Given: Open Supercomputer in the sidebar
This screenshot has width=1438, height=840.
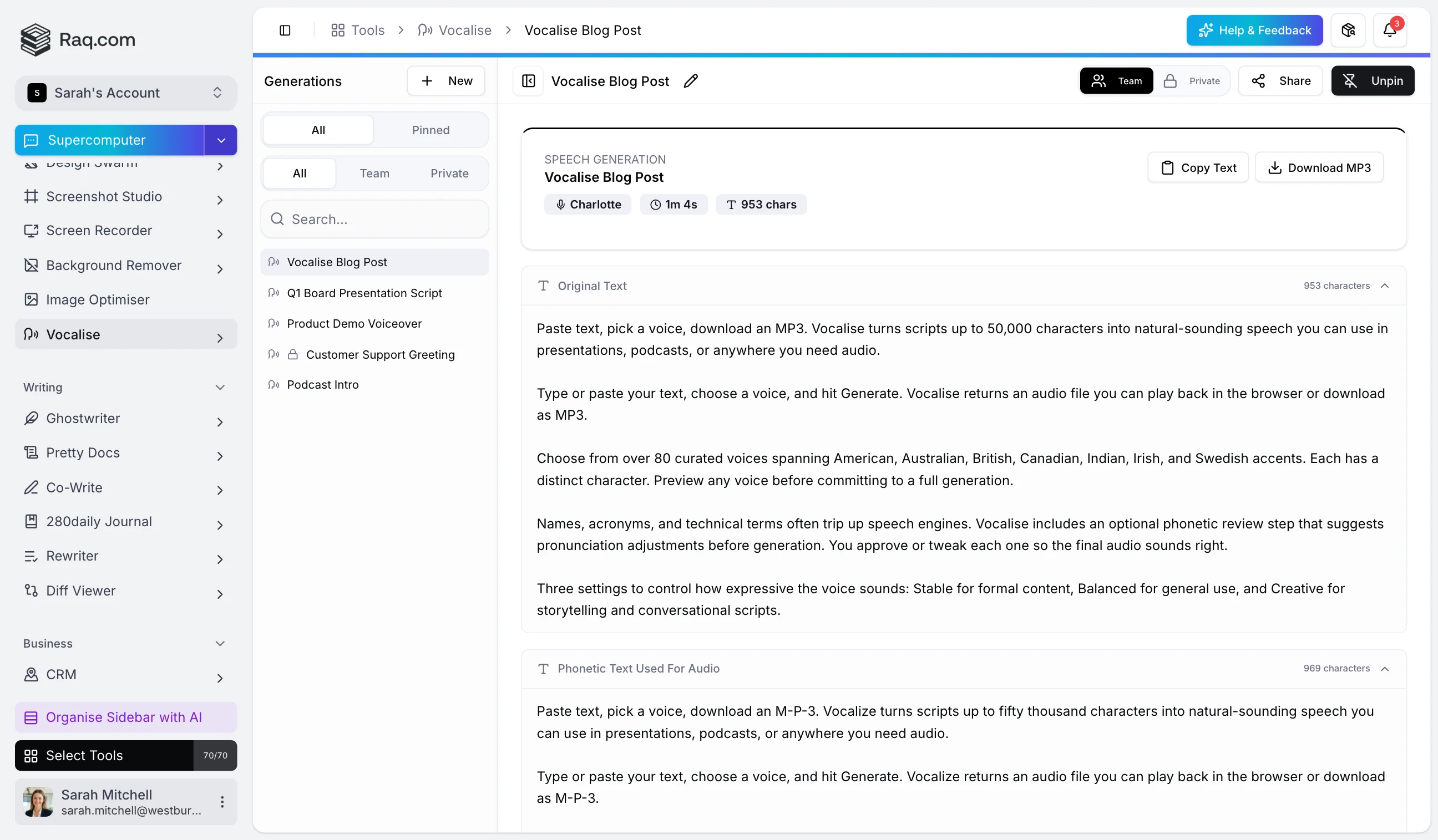Looking at the screenshot, I should pyautogui.click(x=109, y=140).
